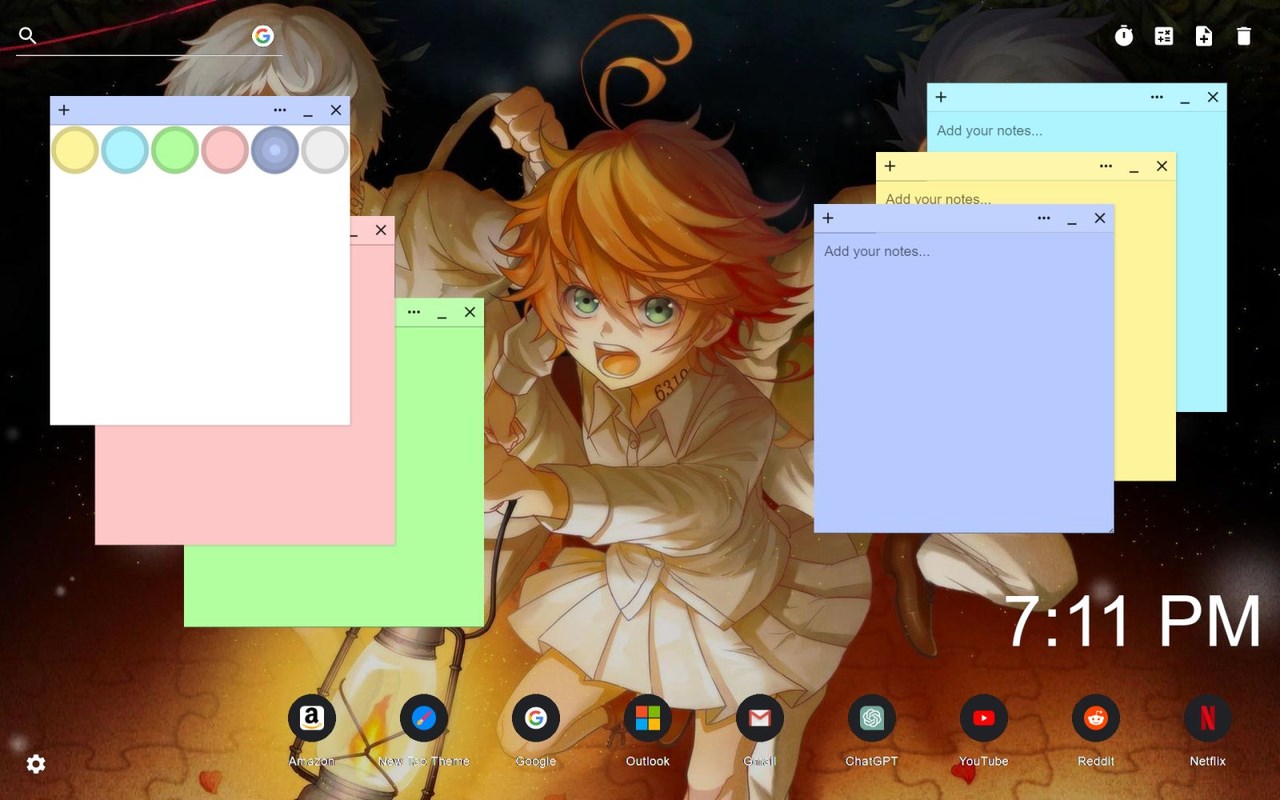Open the three-dot menu on the green note
1280x800 pixels.
(414, 312)
